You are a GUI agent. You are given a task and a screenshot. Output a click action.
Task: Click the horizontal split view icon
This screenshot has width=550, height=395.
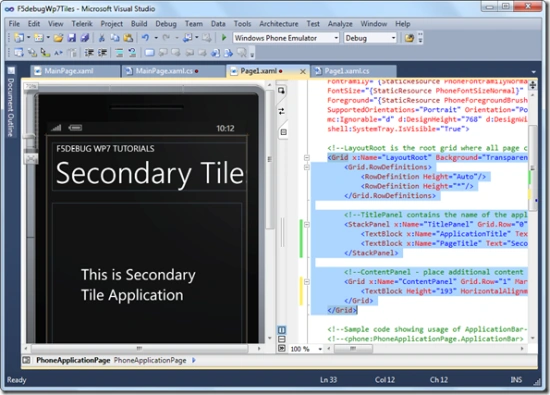(281, 339)
